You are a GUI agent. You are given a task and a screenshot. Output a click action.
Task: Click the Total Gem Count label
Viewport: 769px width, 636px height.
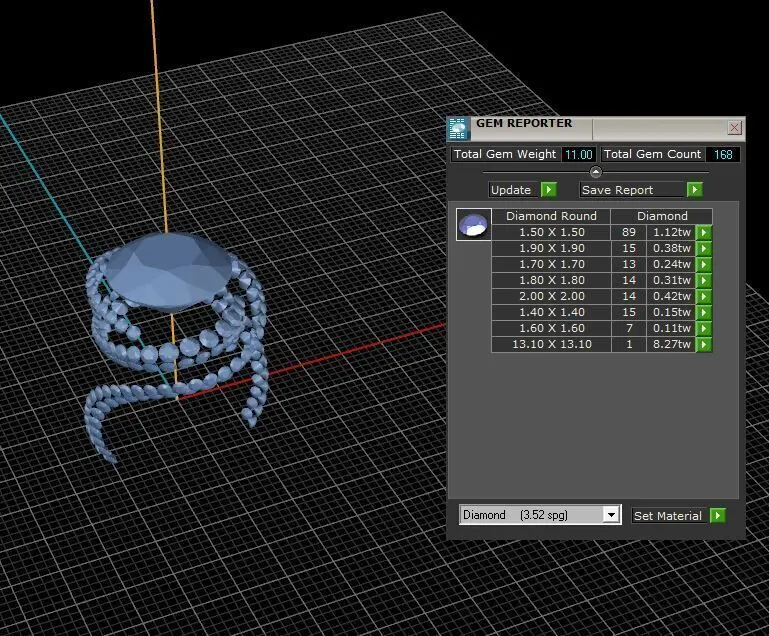coord(652,154)
